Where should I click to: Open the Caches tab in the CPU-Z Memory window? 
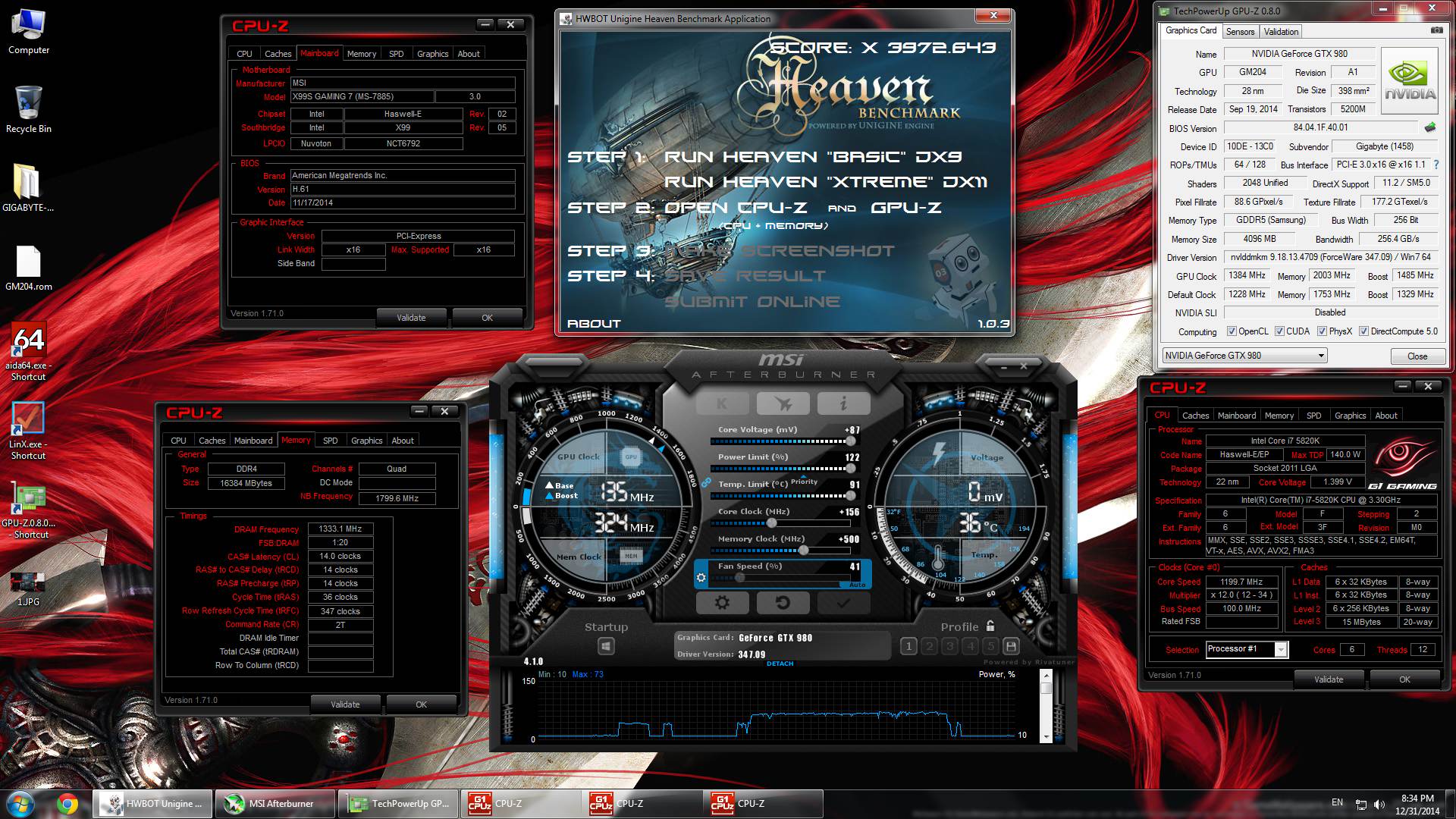point(212,441)
